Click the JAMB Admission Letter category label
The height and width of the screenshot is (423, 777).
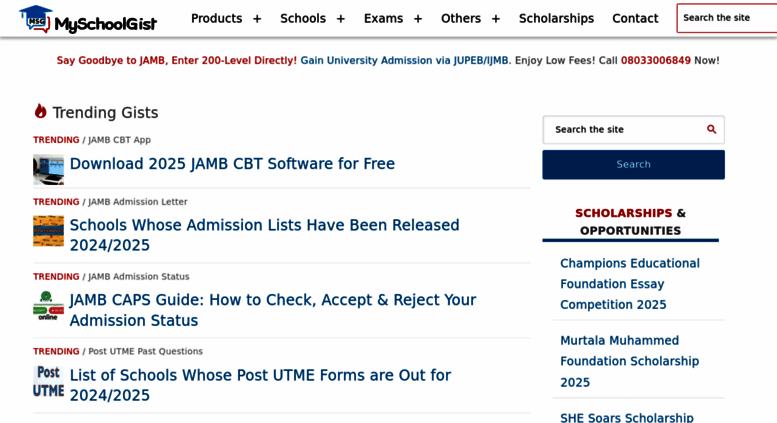[x=138, y=202]
